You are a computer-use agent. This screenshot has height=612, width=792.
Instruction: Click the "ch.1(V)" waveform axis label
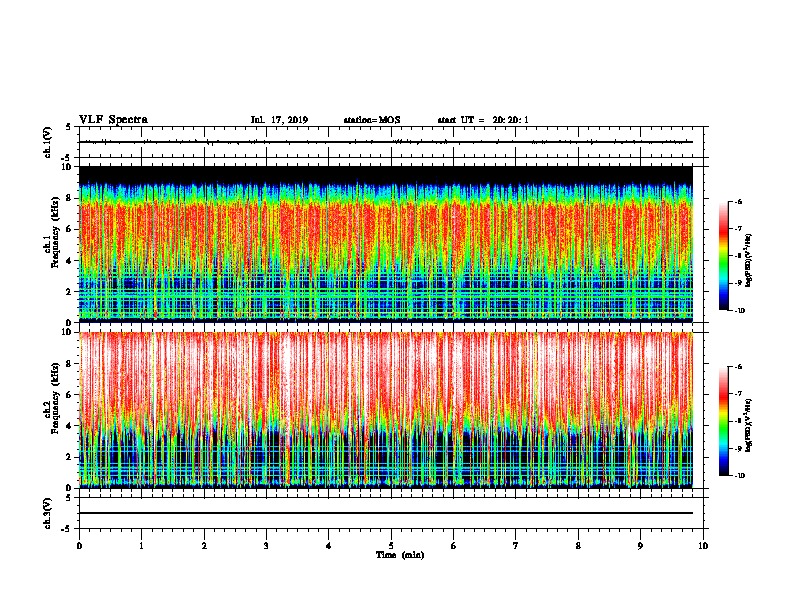point(48,142)
